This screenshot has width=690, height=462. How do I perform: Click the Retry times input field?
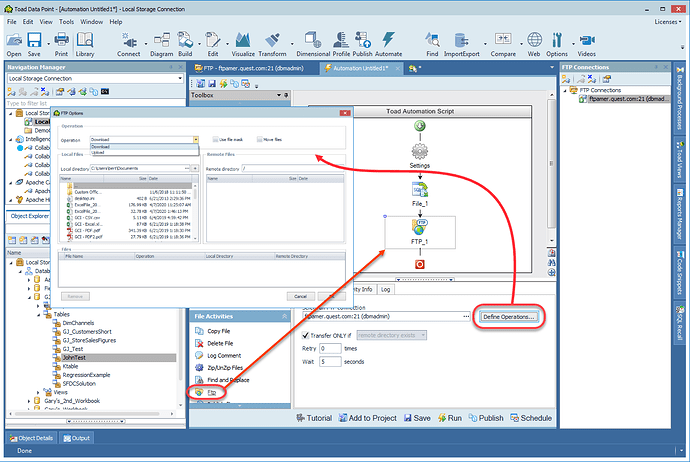tap(330, 348)
